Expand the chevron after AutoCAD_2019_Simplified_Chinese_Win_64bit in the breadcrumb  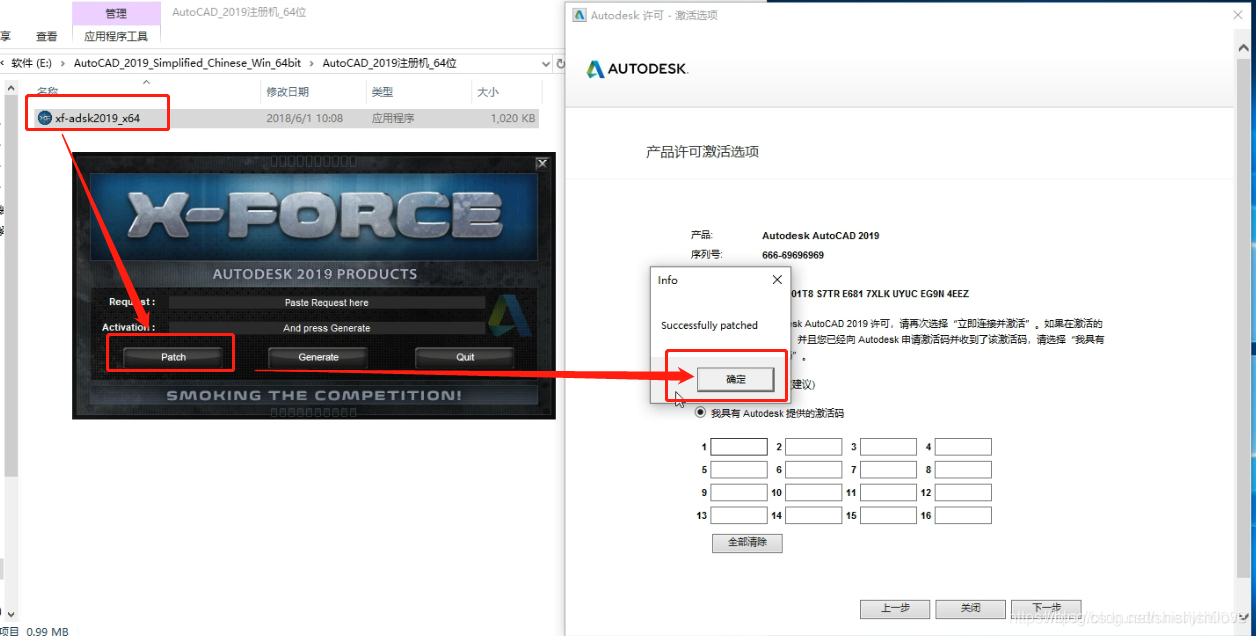coord(314,63)
